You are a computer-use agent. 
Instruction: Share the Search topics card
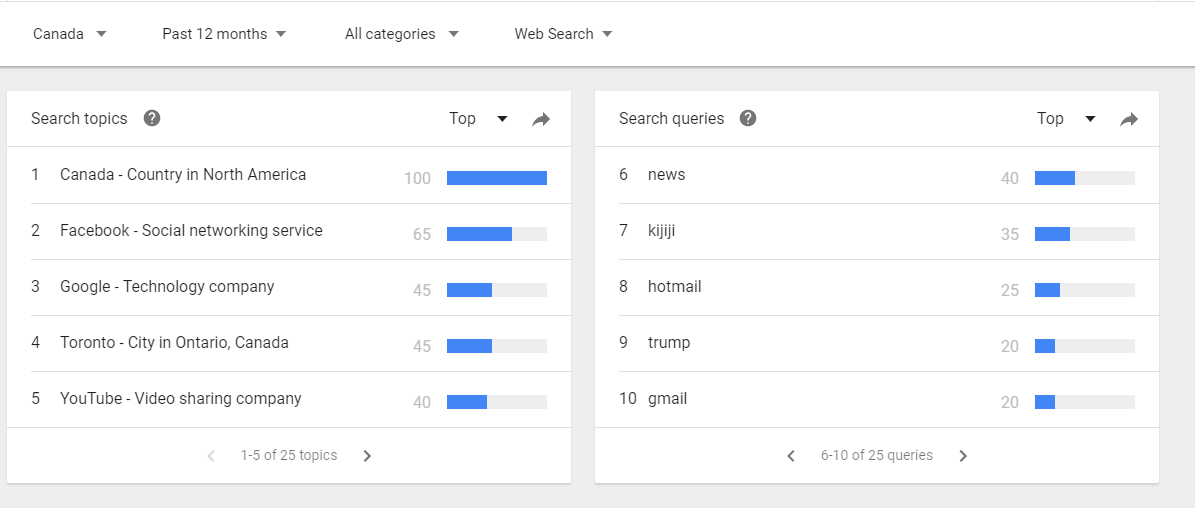[541, 119]
